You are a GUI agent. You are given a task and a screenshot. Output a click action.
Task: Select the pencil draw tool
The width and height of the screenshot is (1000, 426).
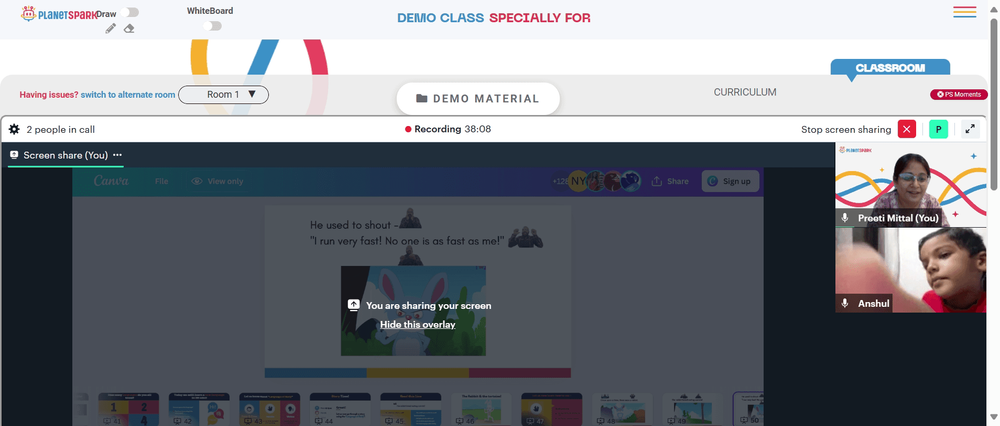pyautogui.click(x=111, y=28)
